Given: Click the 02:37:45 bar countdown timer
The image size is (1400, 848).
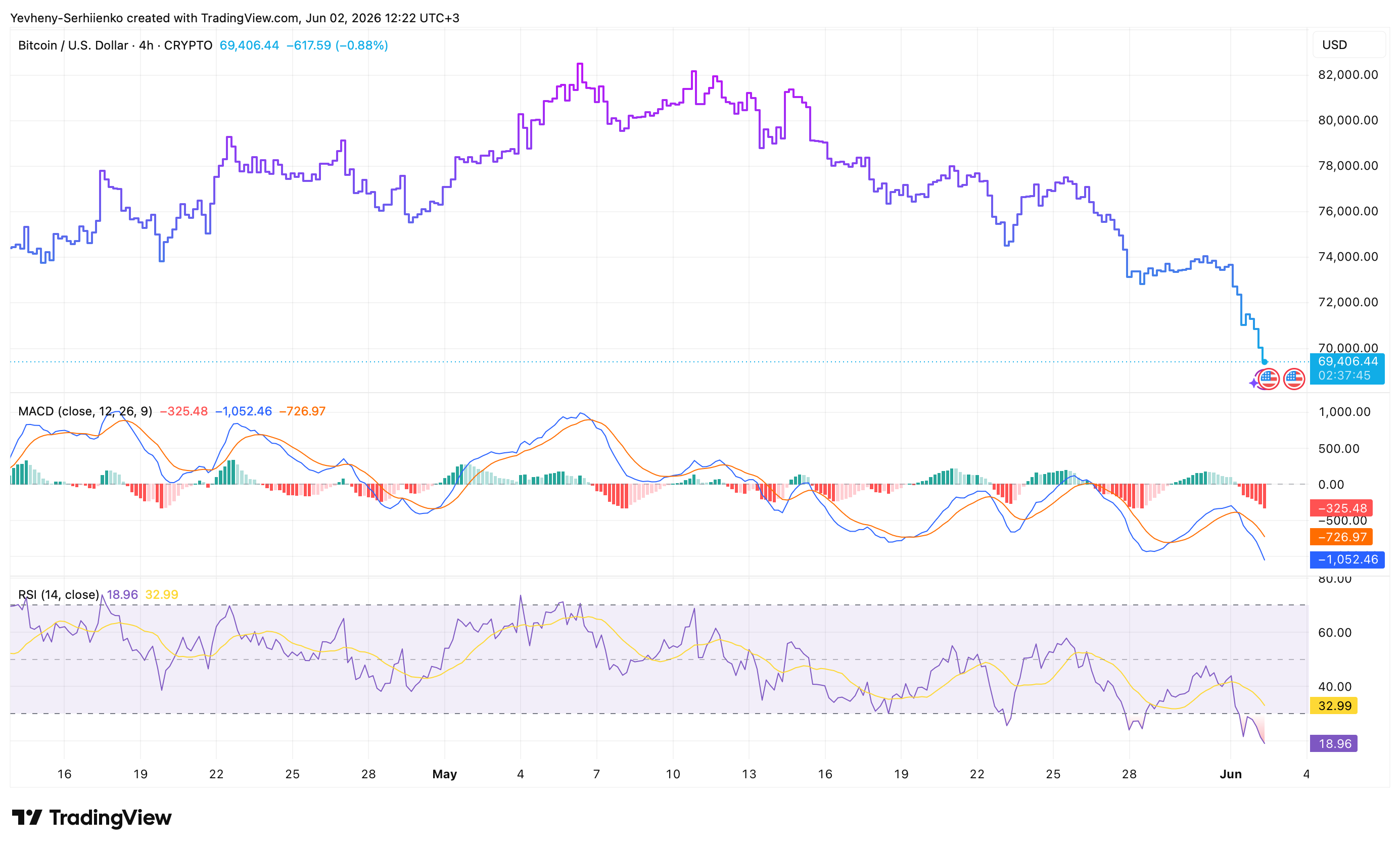Looking at the screenshot, I should (x=1344, y=375).
